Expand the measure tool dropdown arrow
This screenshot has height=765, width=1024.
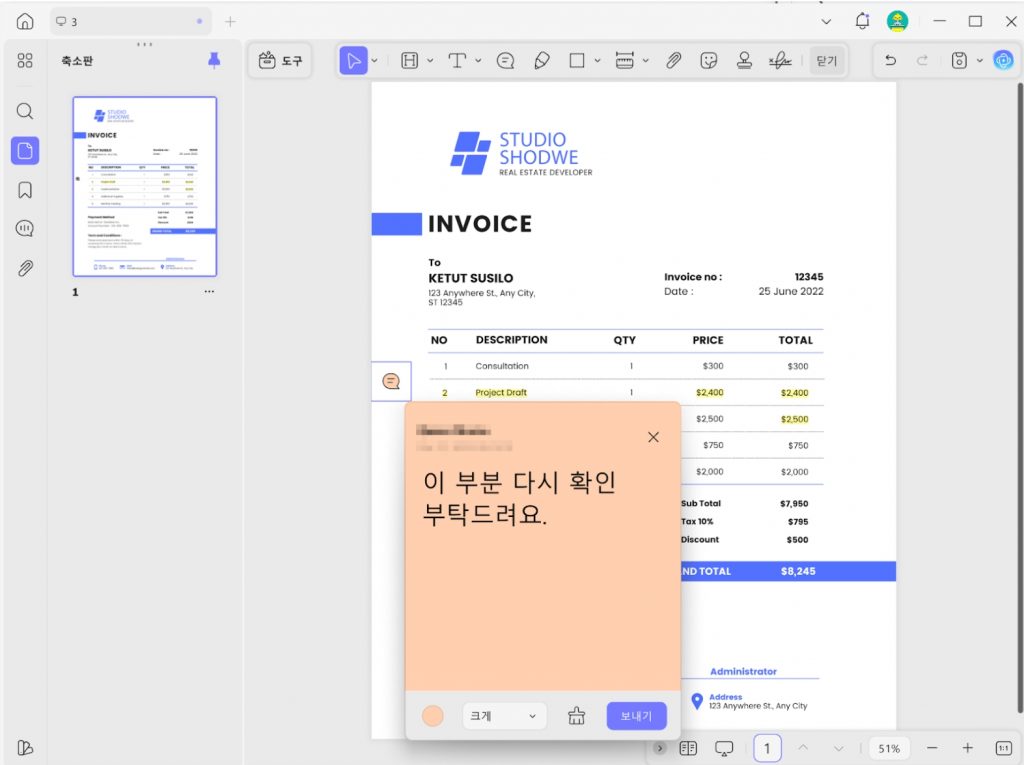pyautogui.click(x=645, y=61)
